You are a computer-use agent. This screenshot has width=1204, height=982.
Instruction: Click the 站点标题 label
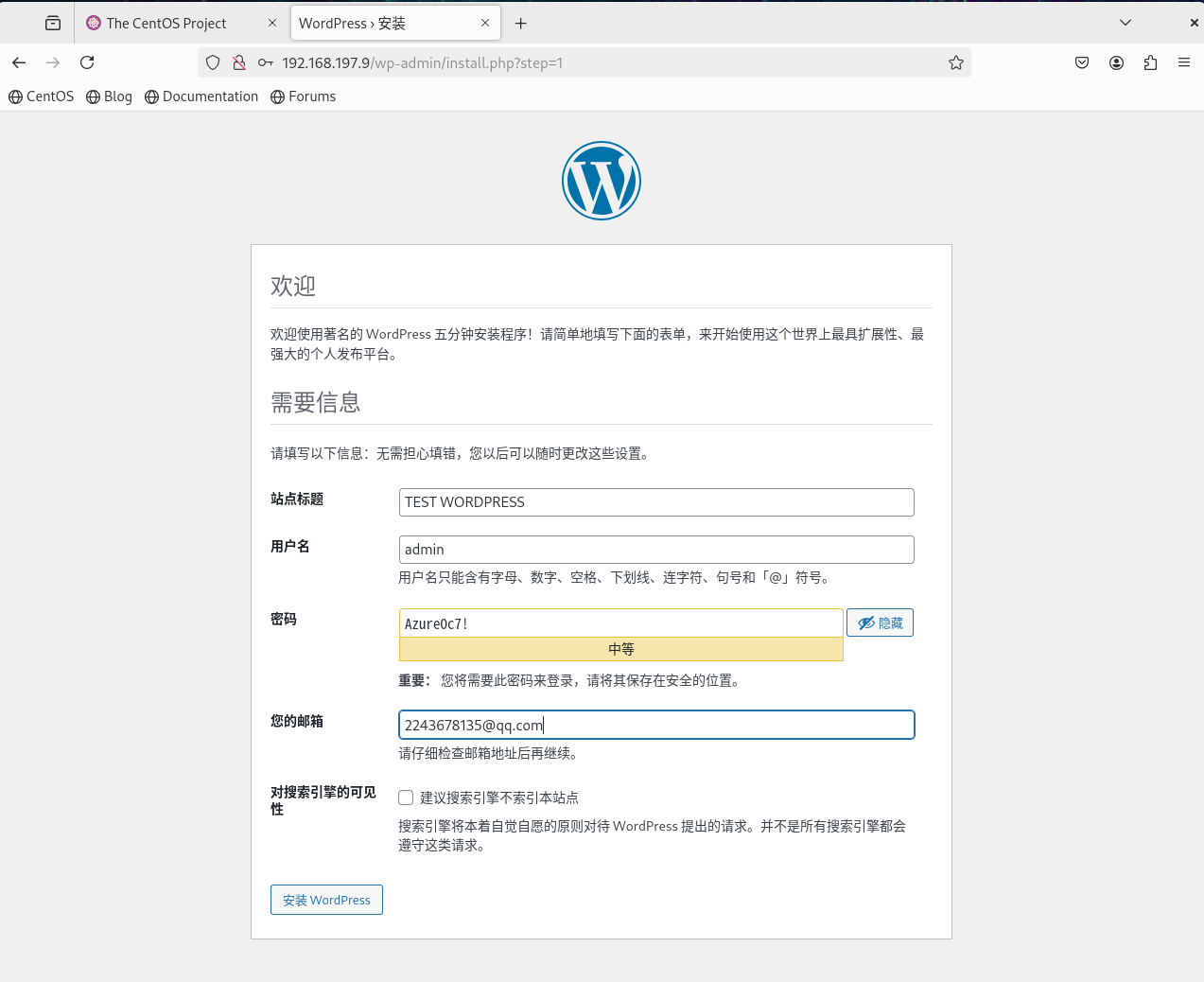point(297,499)
